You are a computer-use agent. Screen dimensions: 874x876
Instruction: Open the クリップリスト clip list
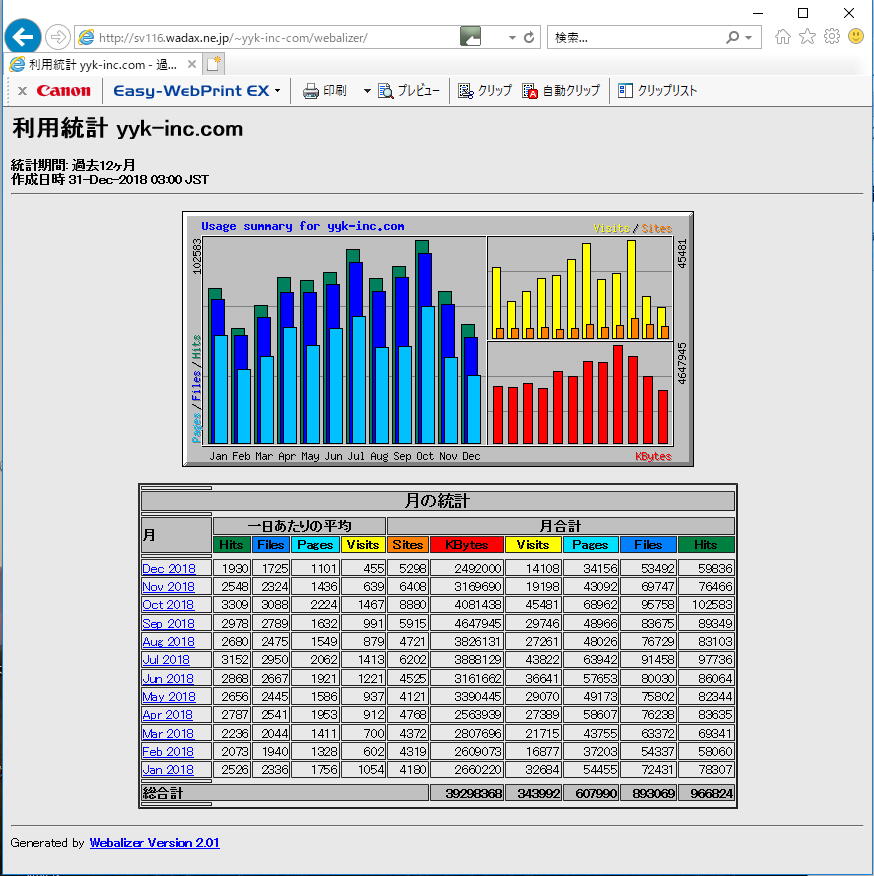pyautogui.click(x=657, y=91)
